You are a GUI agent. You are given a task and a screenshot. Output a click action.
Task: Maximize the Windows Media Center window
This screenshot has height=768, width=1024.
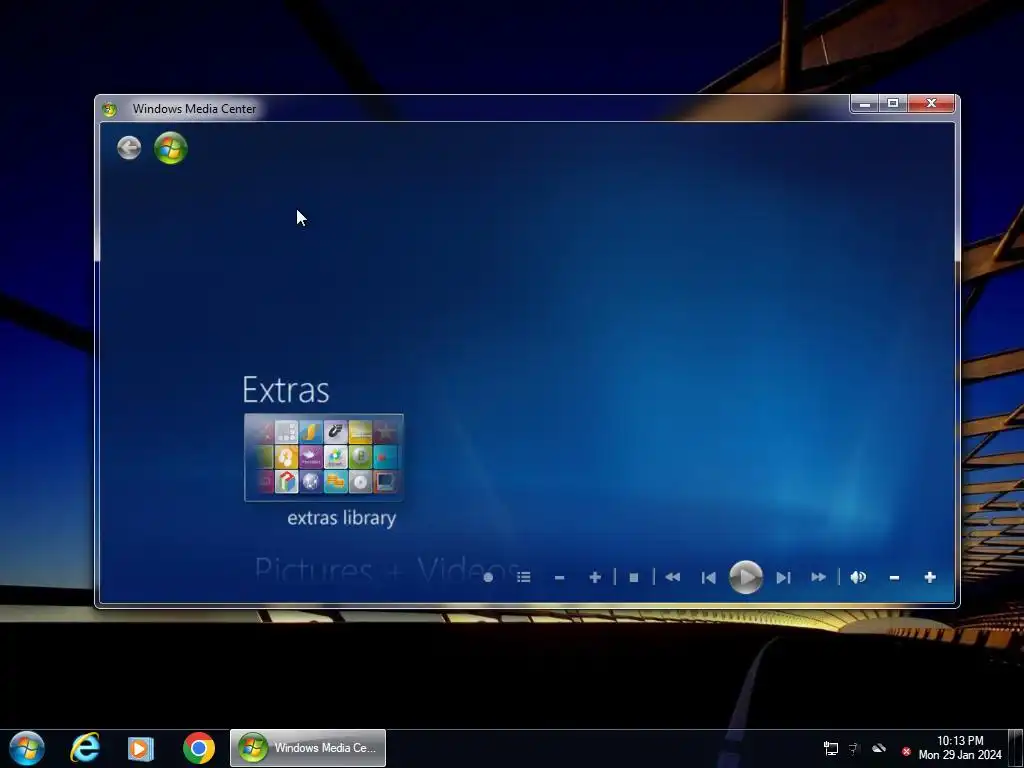(x=893, y=104)
